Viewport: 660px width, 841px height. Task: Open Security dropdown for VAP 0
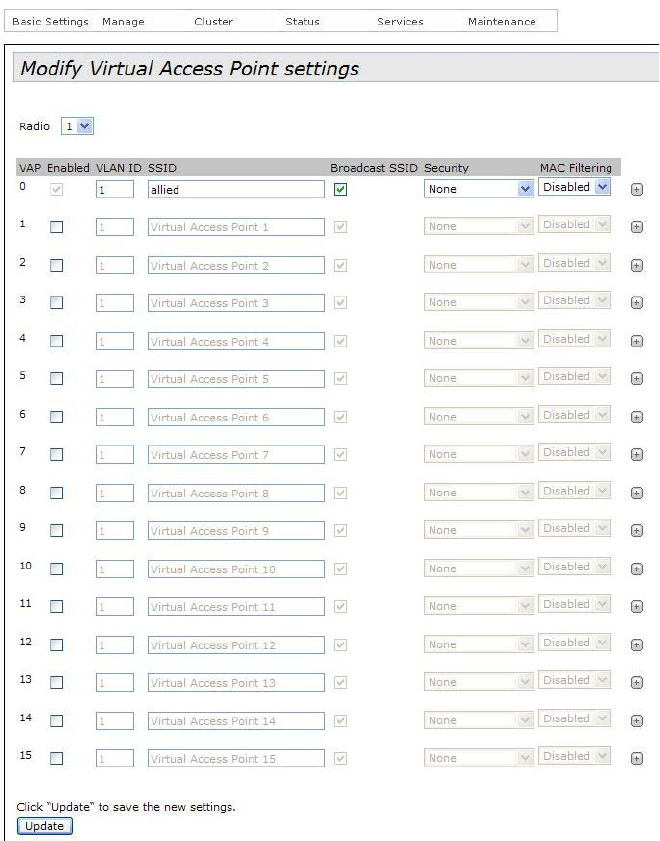coord(478,189)
